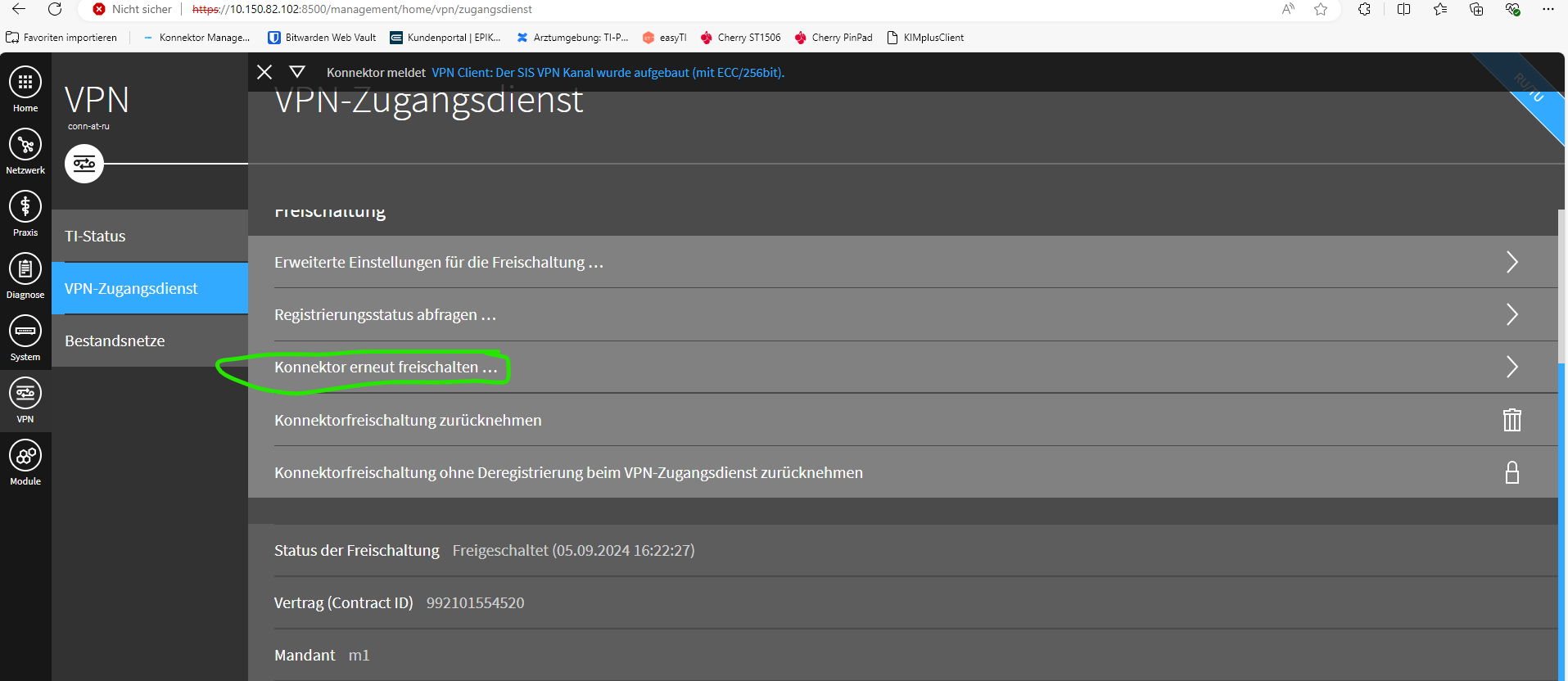Viewport: 1568px width, 681px height.
Task: Select TI-Status menu item
Action: click(x=95, y=236)
